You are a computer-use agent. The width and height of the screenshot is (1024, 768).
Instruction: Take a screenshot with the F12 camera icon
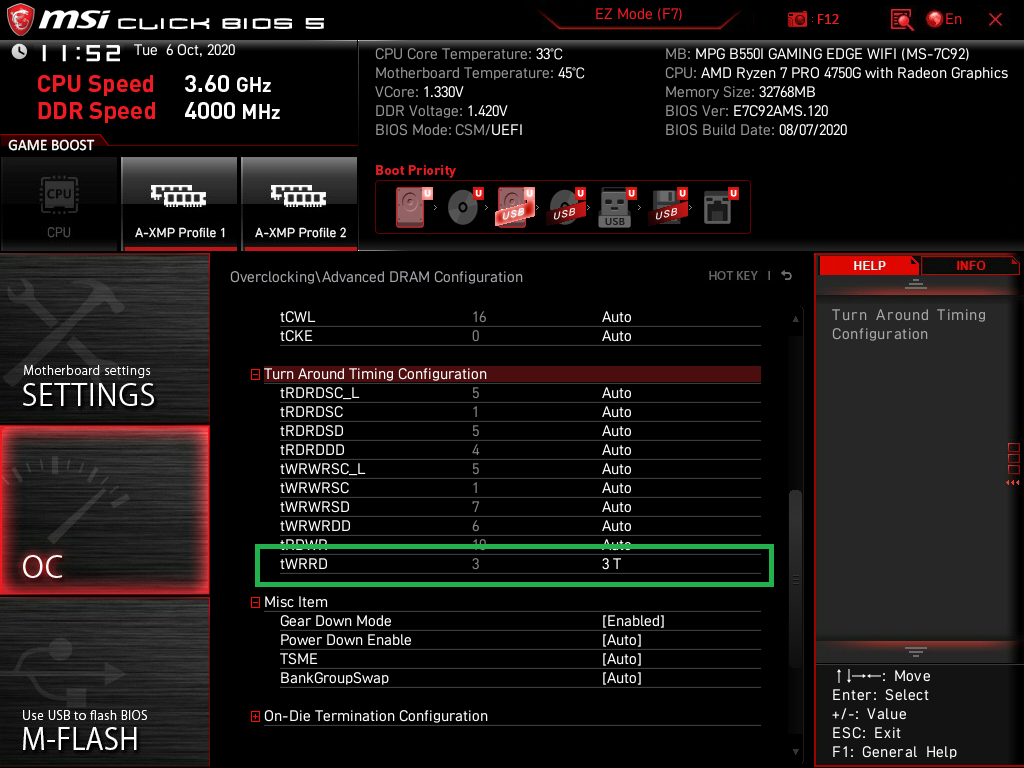coord(797,20)
